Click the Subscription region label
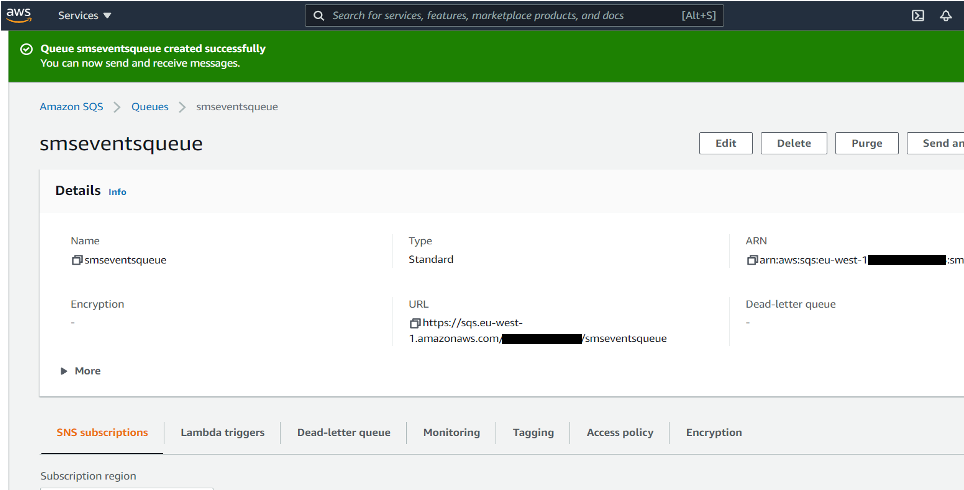Viewport: 964px width, 490px height. (x=89, y=476)
